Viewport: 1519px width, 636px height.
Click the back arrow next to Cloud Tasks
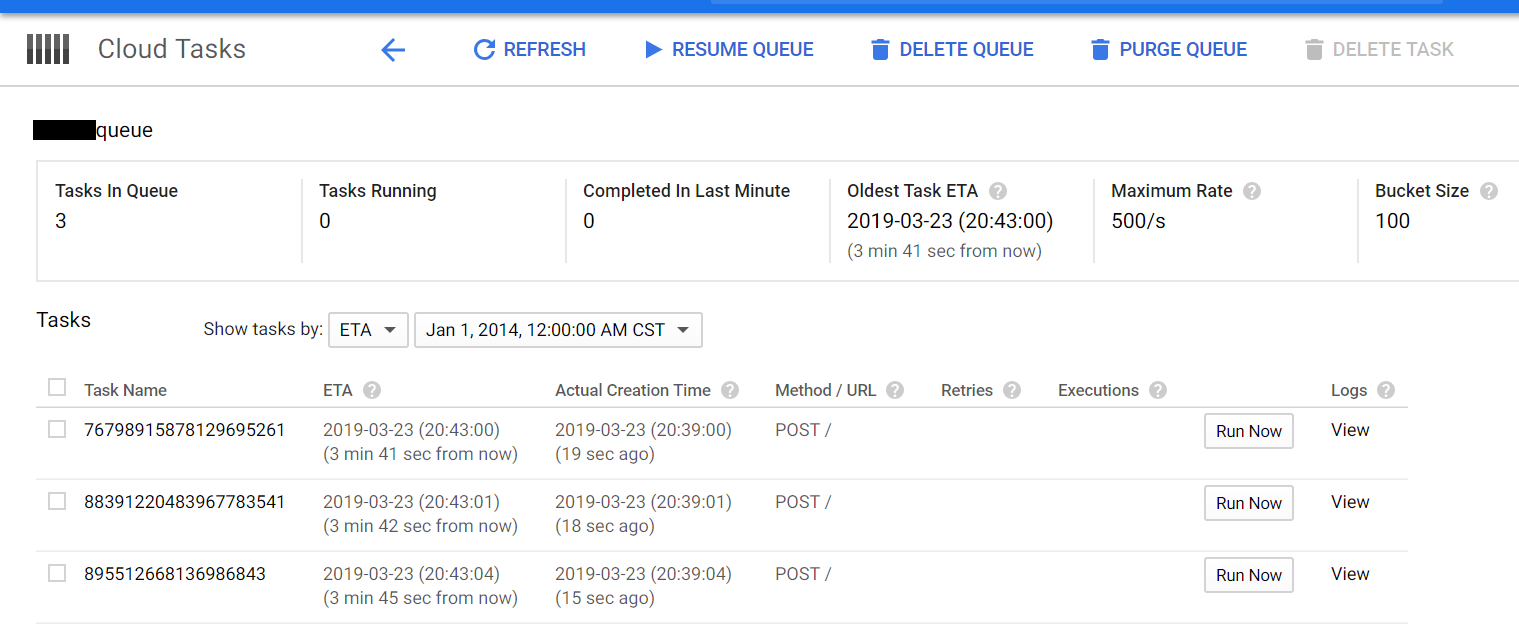393,49
